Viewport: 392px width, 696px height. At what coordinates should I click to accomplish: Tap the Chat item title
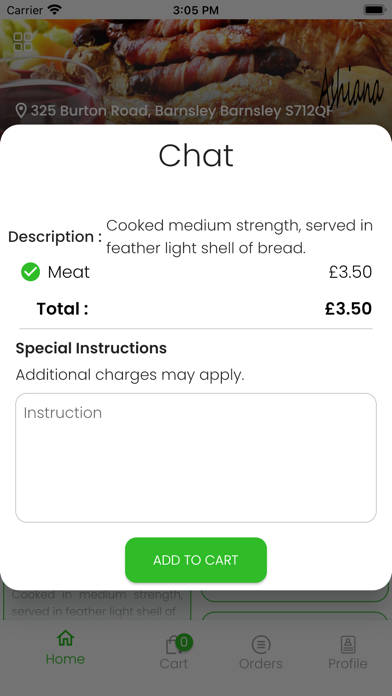[196, 155]
